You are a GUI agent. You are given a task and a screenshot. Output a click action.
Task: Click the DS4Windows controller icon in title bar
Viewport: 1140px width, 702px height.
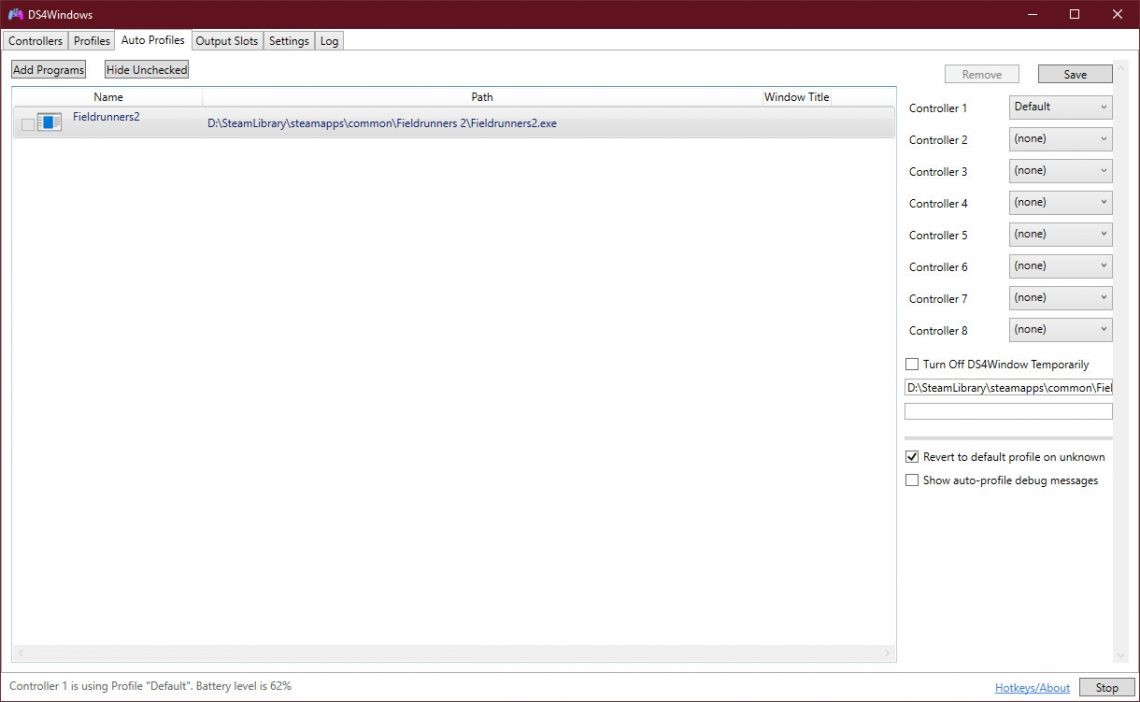point(15,14)
